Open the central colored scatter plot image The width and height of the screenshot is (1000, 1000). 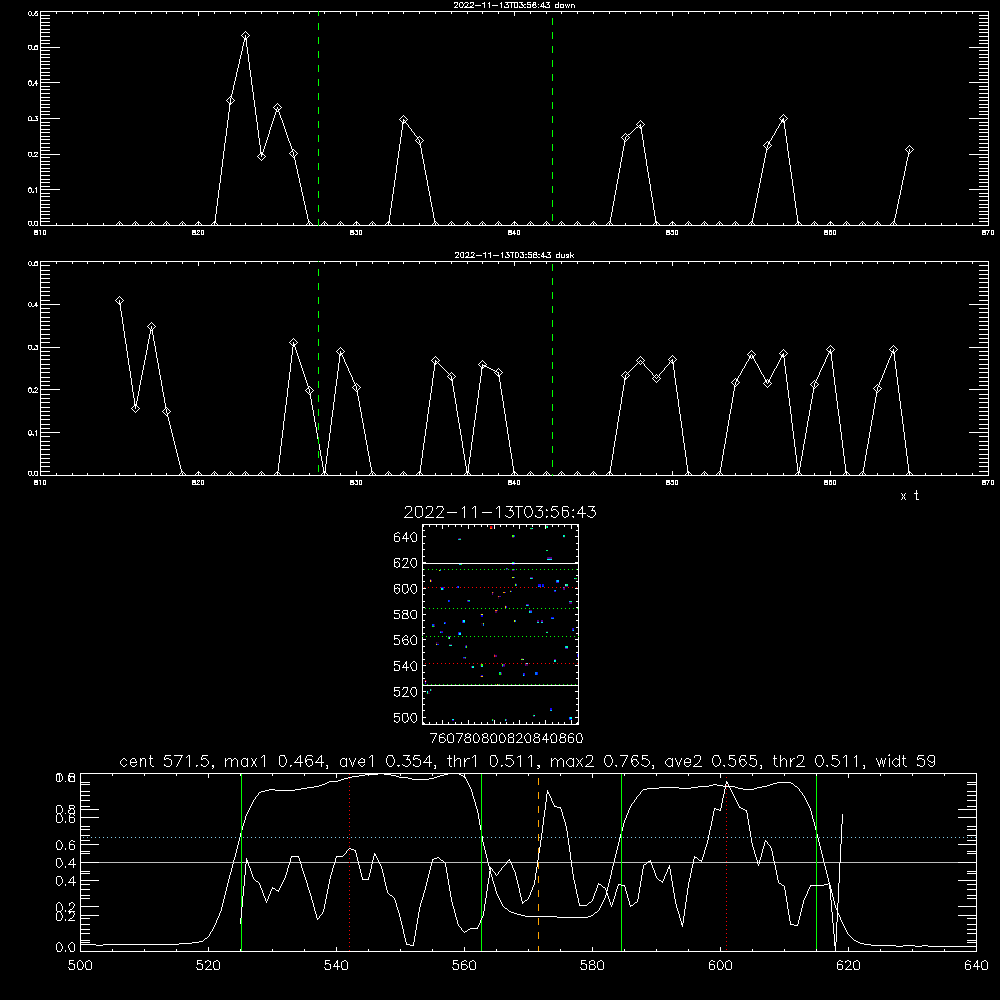tap(501, 624)
